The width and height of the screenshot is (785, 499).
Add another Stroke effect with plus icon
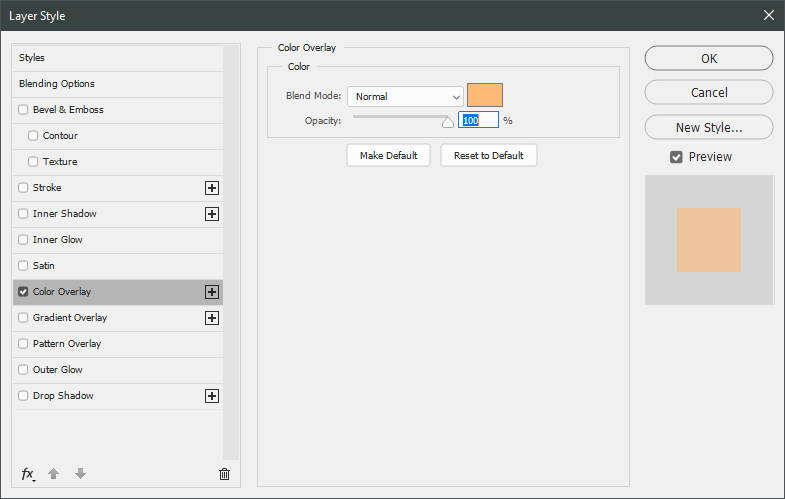(211, 188)
